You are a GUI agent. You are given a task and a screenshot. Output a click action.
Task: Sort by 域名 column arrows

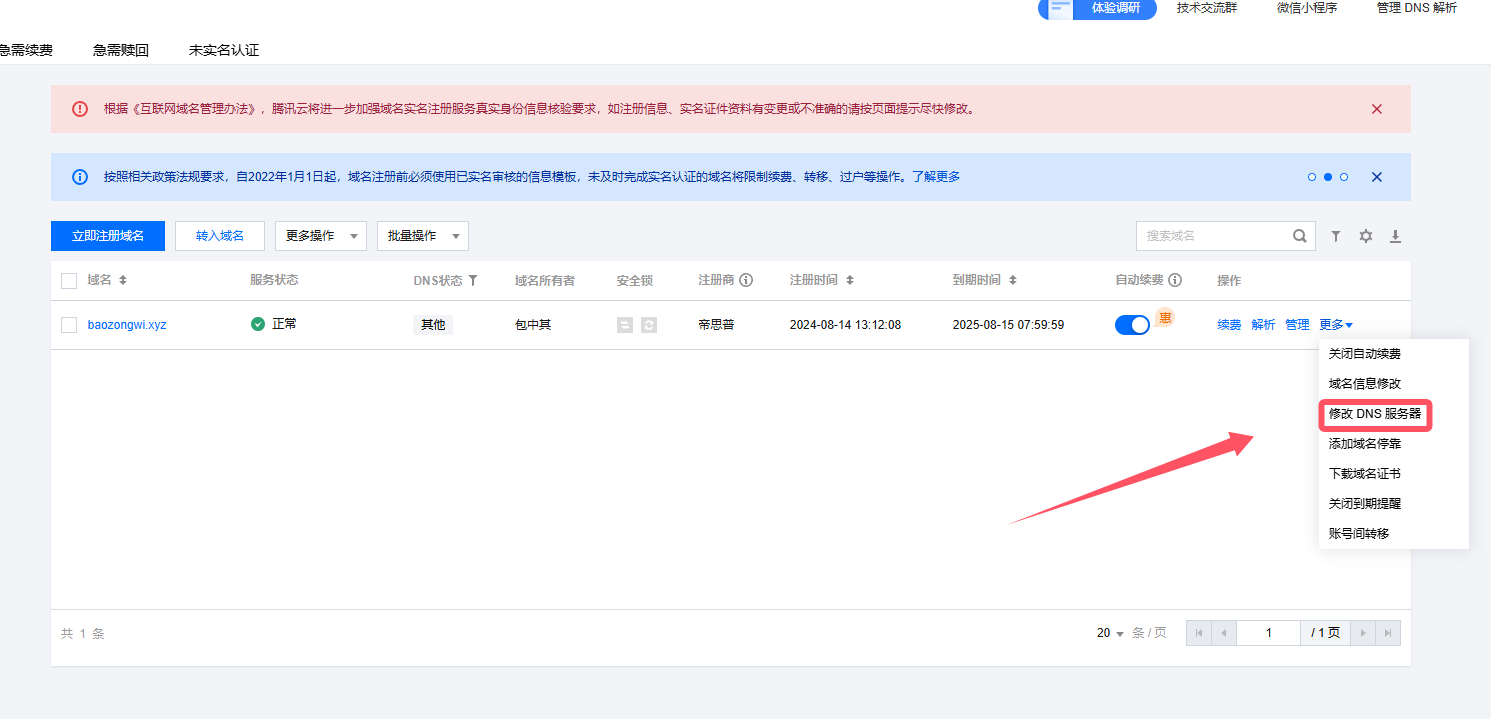point(123,281)
